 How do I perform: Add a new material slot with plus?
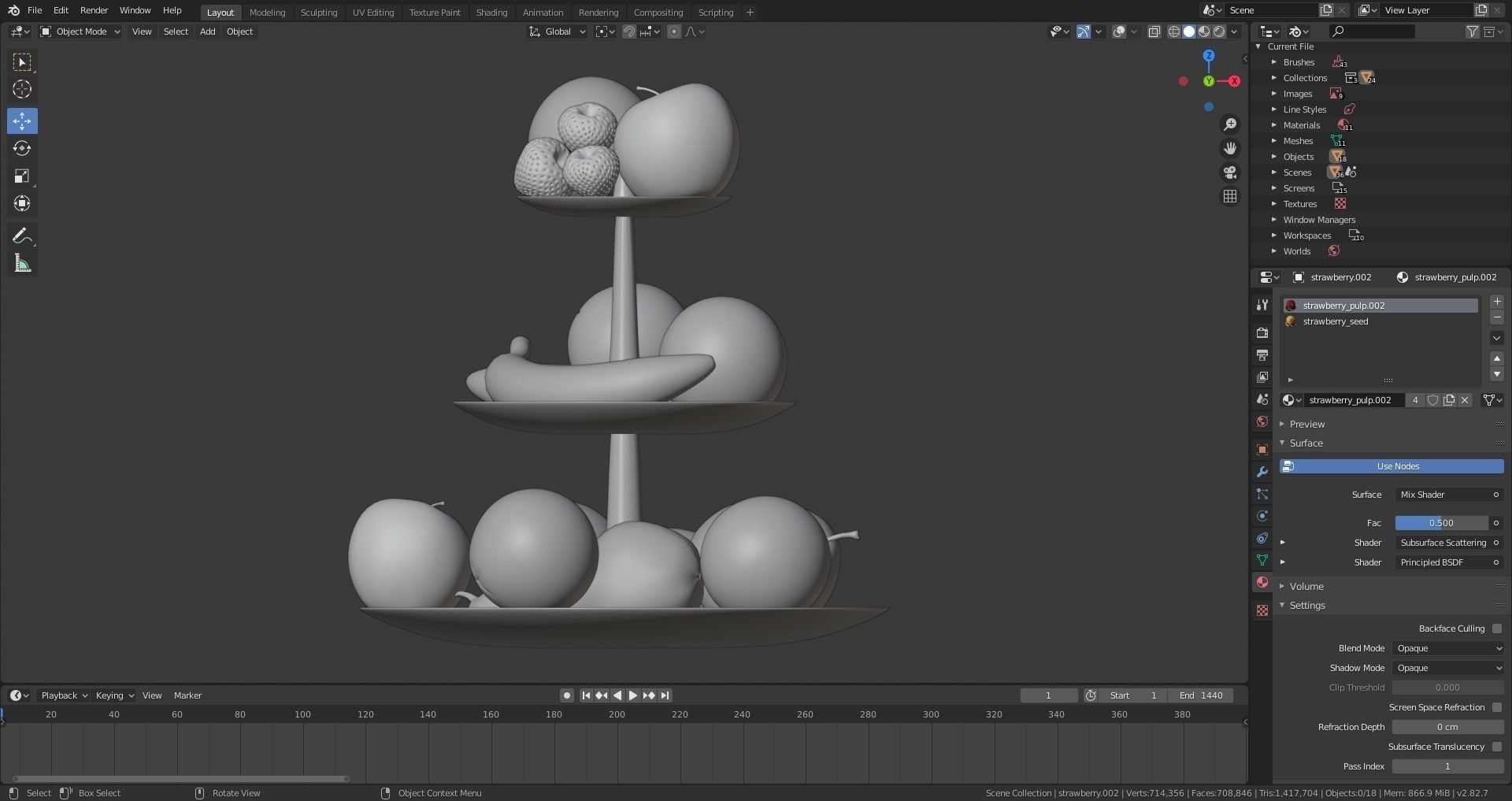pos(1497,302)
